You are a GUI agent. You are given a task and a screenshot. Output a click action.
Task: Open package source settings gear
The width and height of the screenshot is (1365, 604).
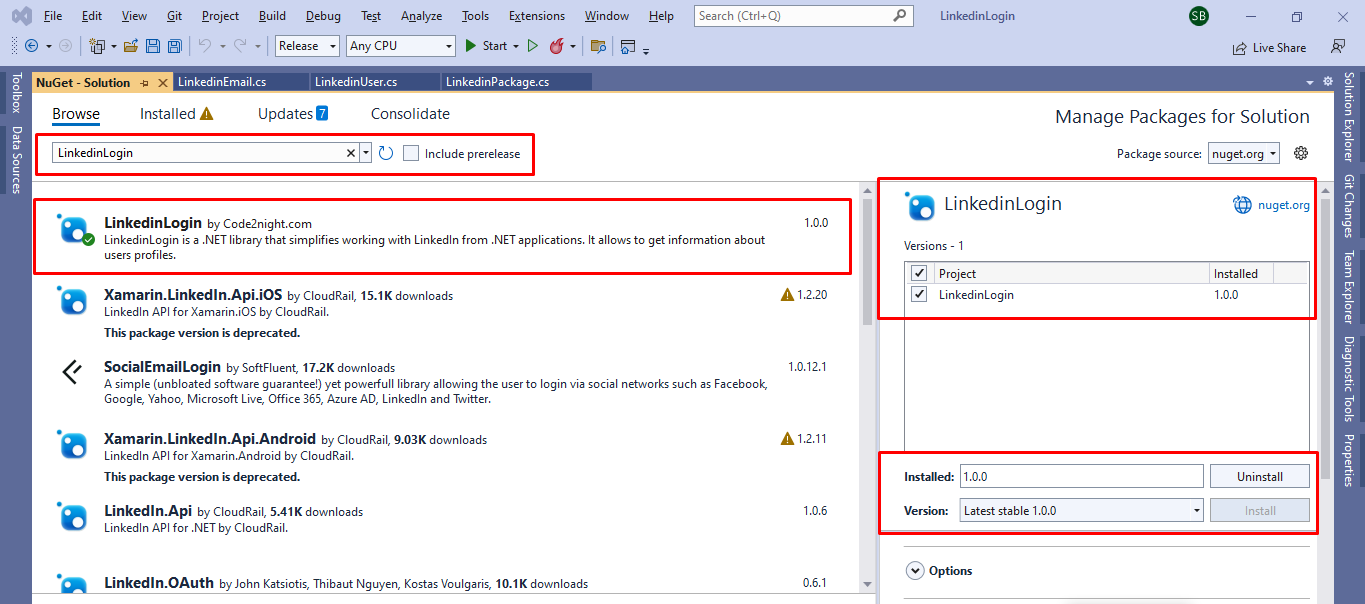[x=1301, y=153]
